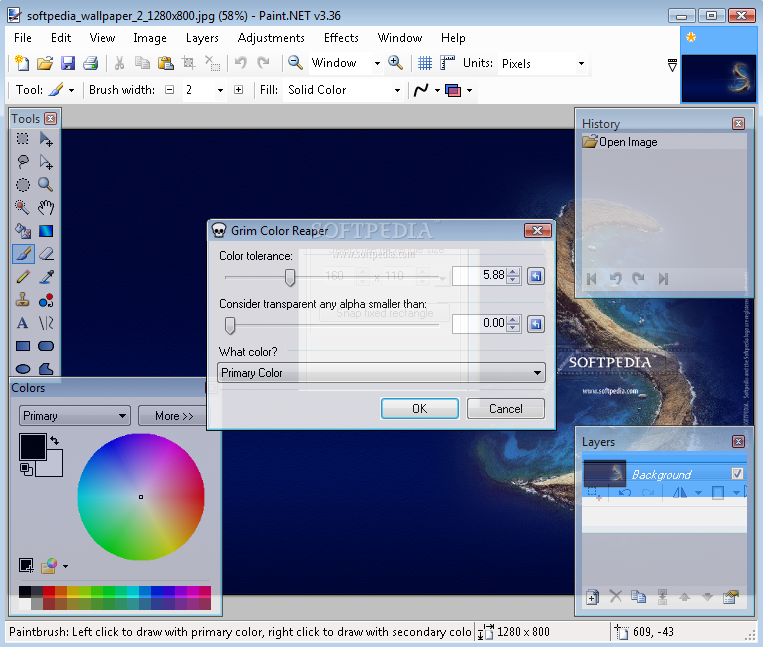Reset colors to black and white
763x647 pixels.
click(x=26, y=469)
